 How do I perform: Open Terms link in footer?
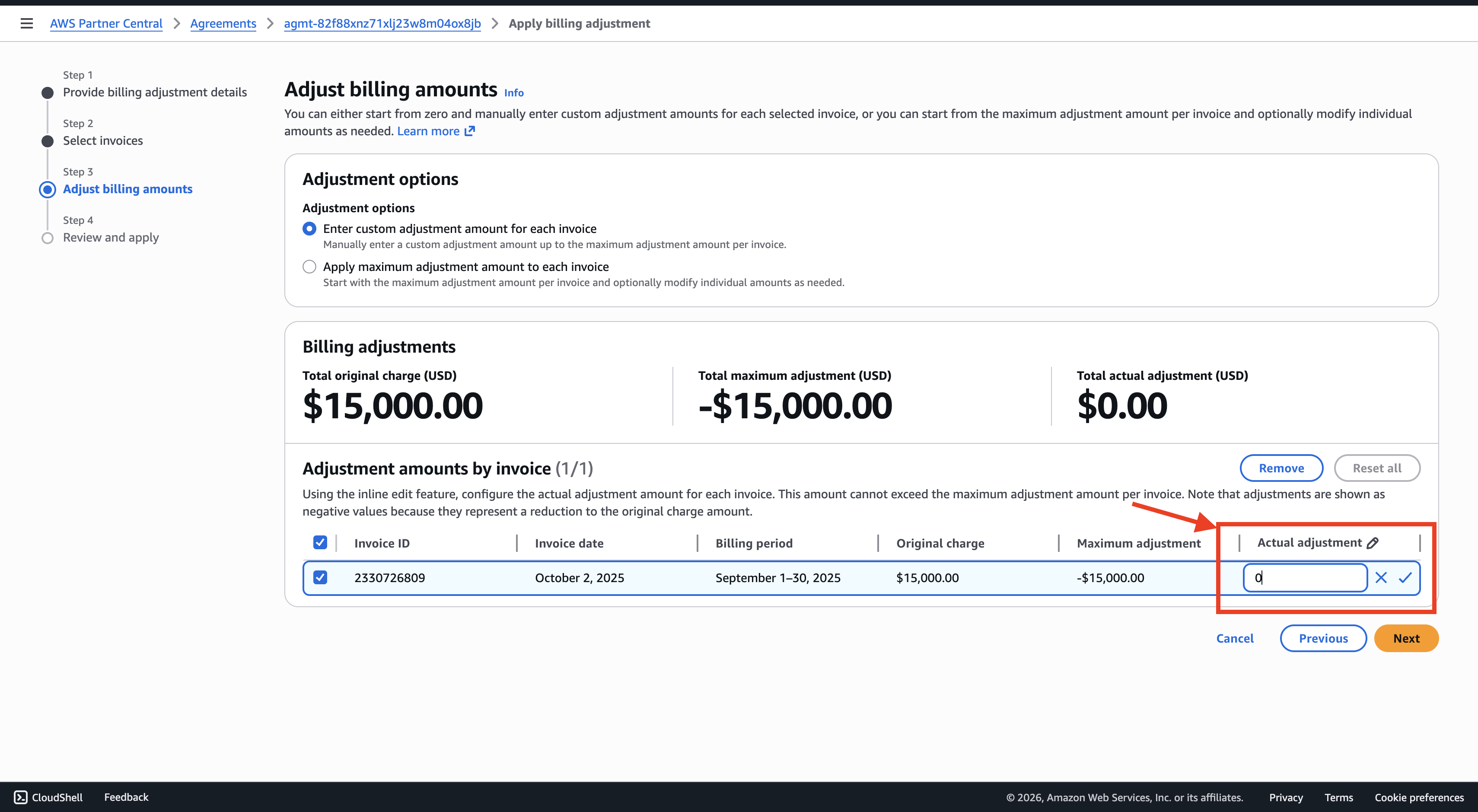coord(1338,798)
